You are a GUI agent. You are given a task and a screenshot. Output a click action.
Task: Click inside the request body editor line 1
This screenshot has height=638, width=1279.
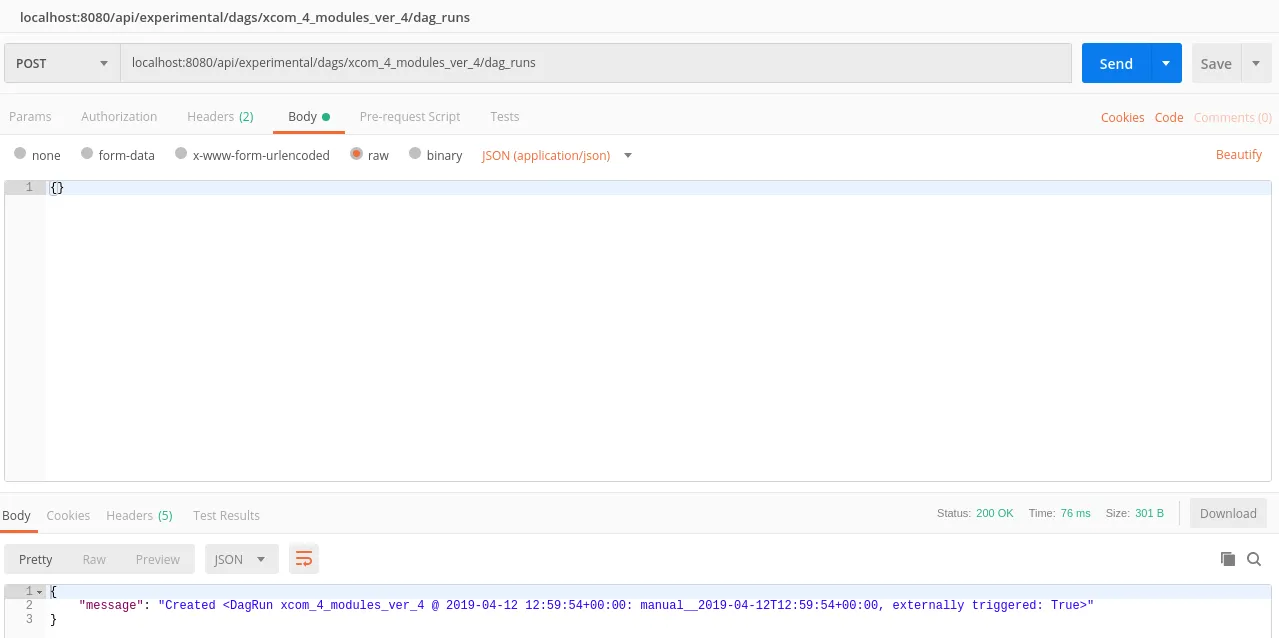click(658, 188)
